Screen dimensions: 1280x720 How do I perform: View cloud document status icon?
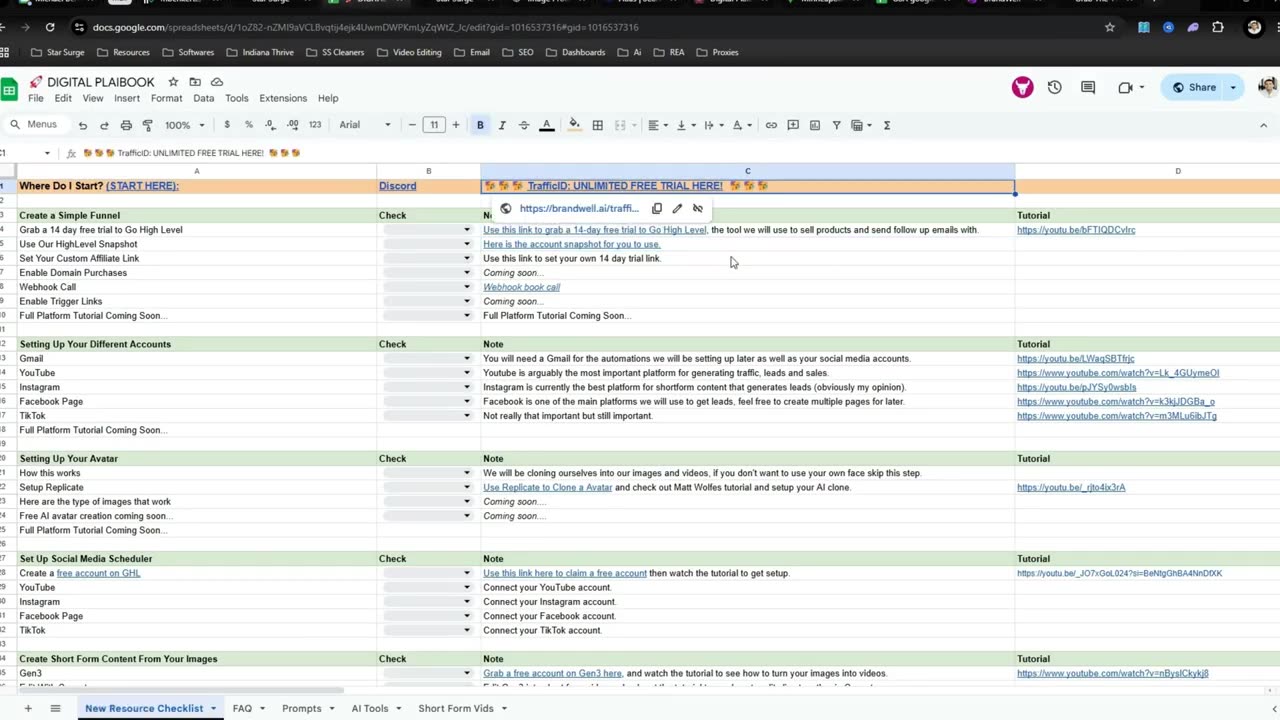[x=217, y=82]
